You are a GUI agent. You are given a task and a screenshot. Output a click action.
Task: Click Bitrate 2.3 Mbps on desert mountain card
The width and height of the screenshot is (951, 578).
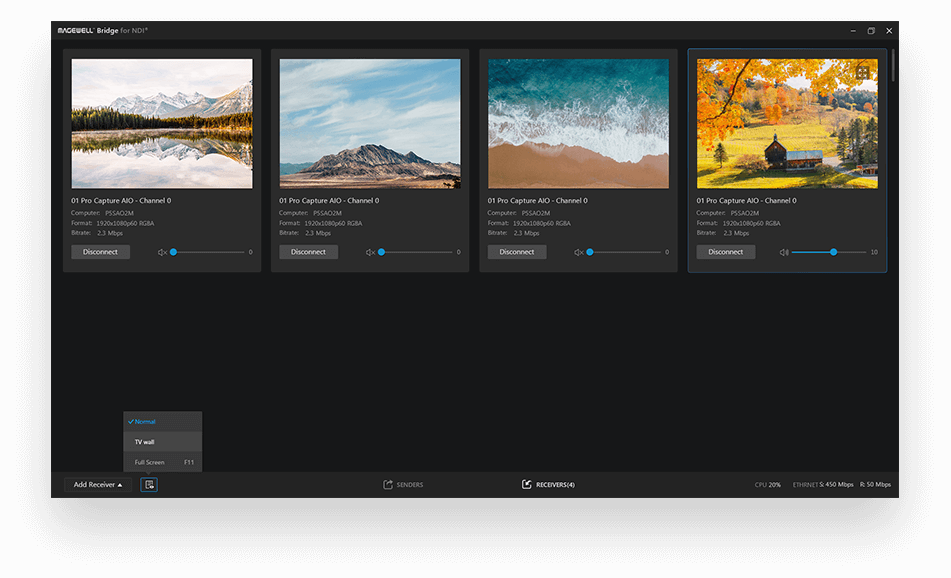point(305,233)
